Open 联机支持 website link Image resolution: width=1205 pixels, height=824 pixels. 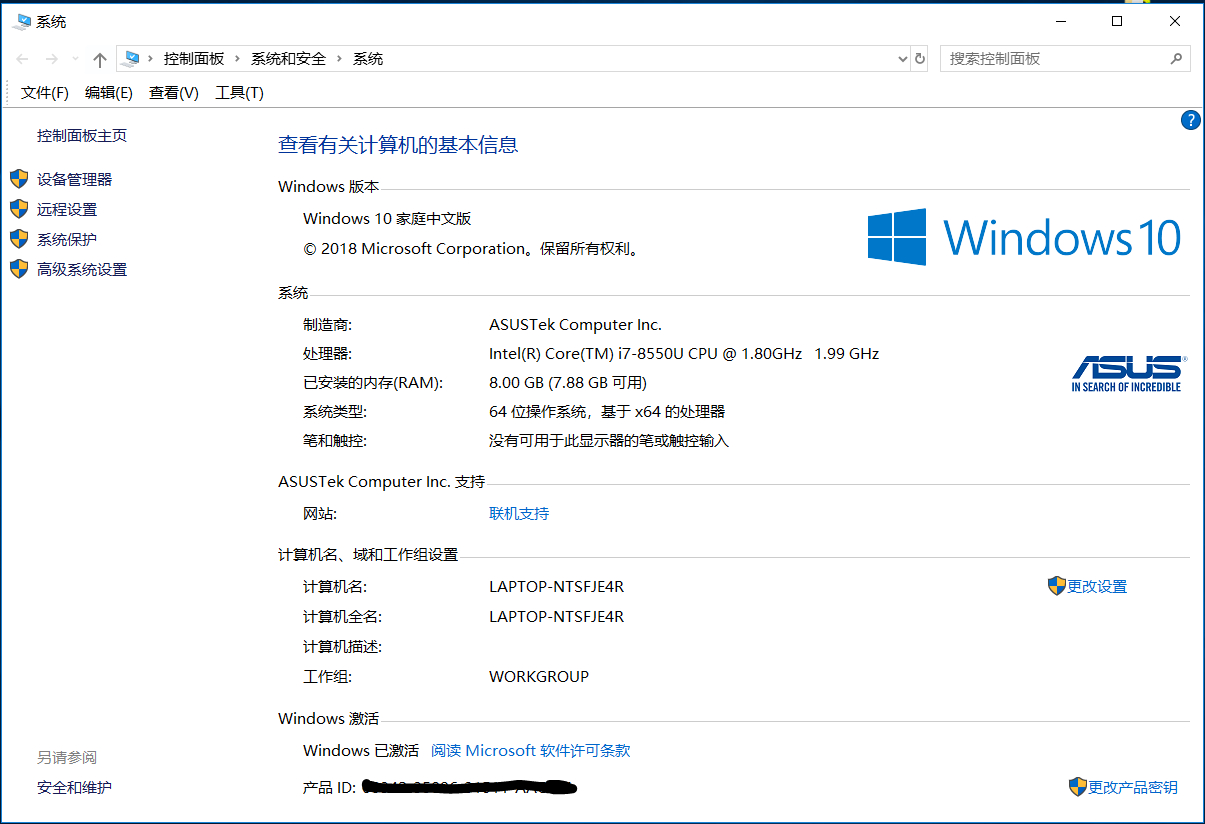click(x=519, y=514)
